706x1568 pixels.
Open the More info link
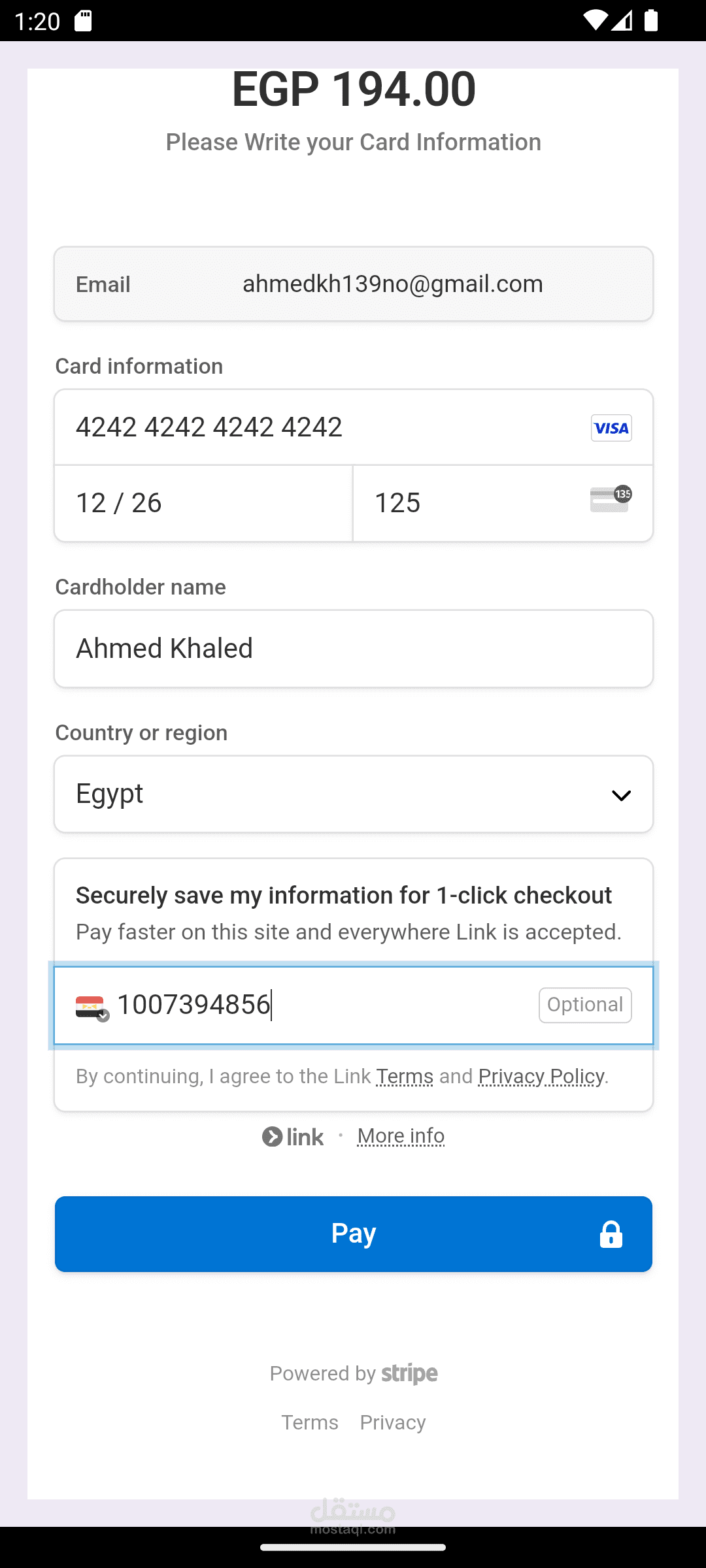coord(401,1136)
